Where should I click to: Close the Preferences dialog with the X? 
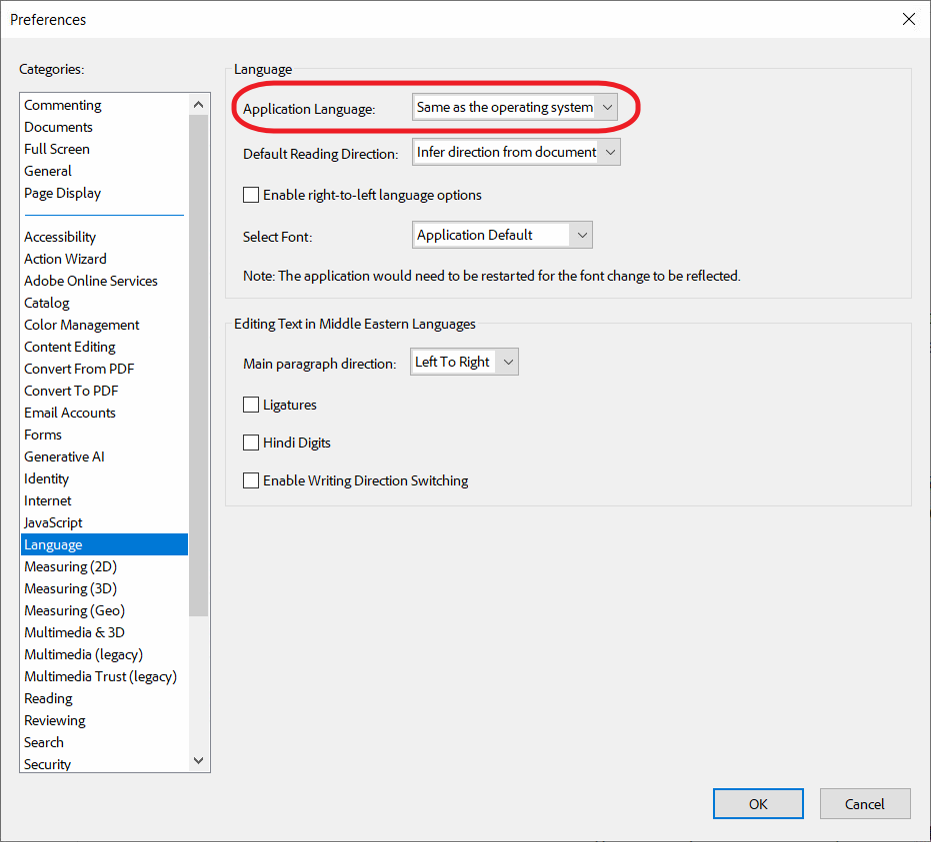click(x=908, y=18)
